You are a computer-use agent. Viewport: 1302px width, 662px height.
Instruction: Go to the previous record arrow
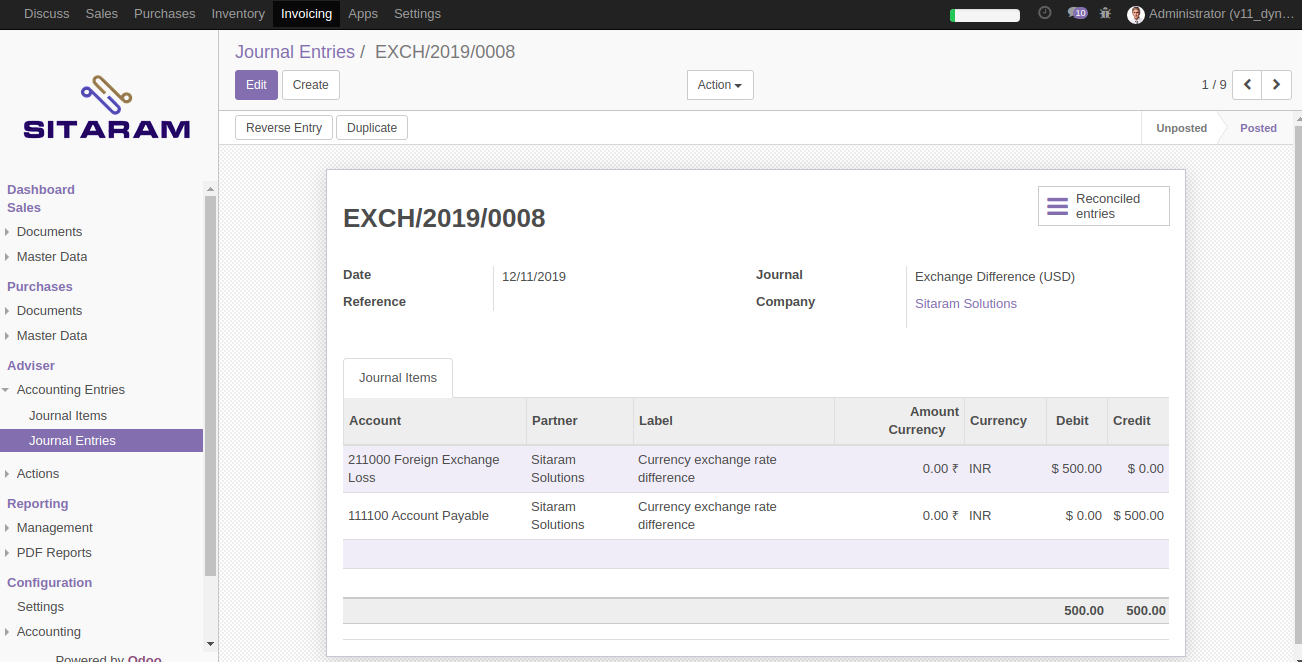(x=1247, y=85)
